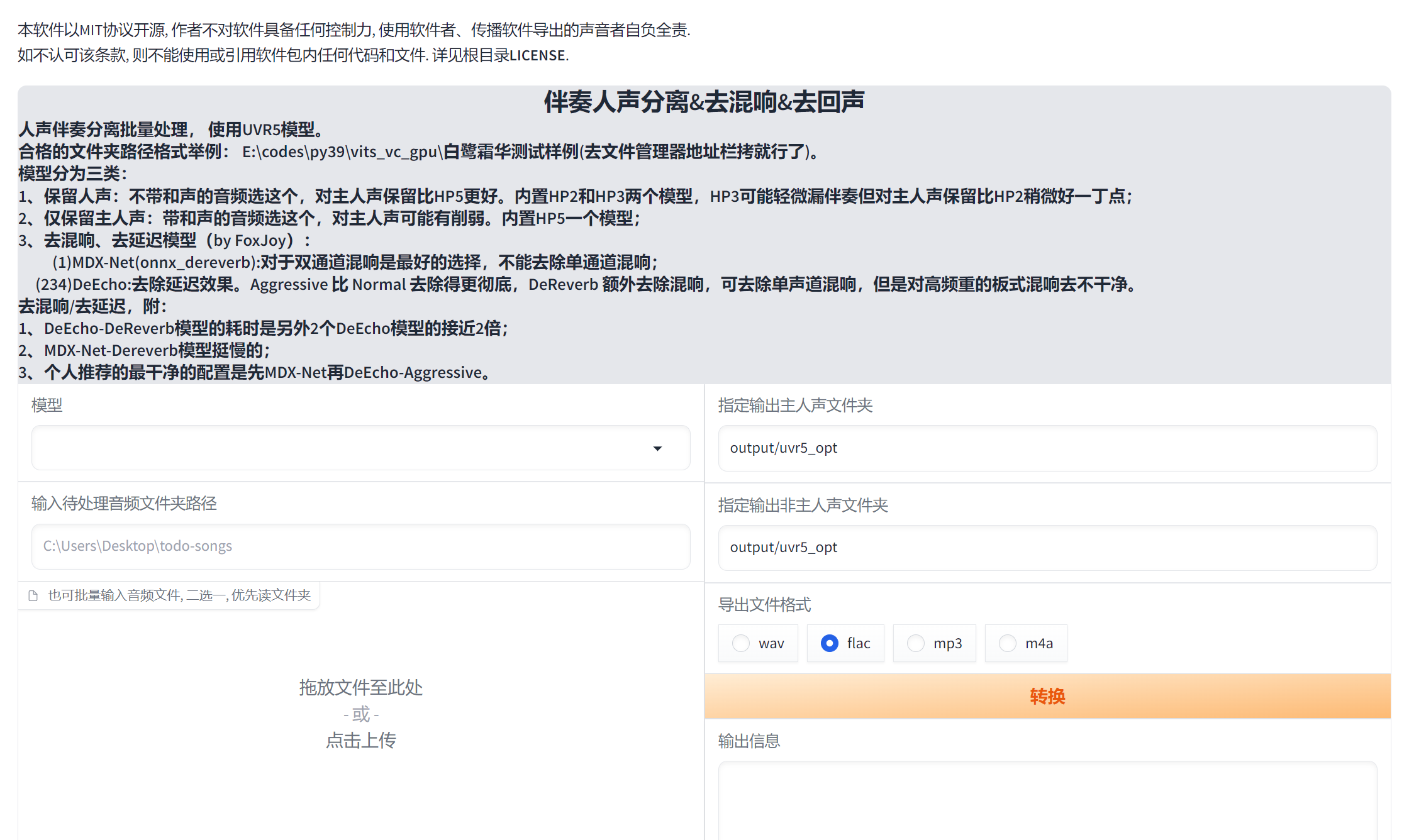Click the DeEcho-DeReverb模型的耗时 note line
Viewport: 1409px width, 840px height.
coord(263,328)
